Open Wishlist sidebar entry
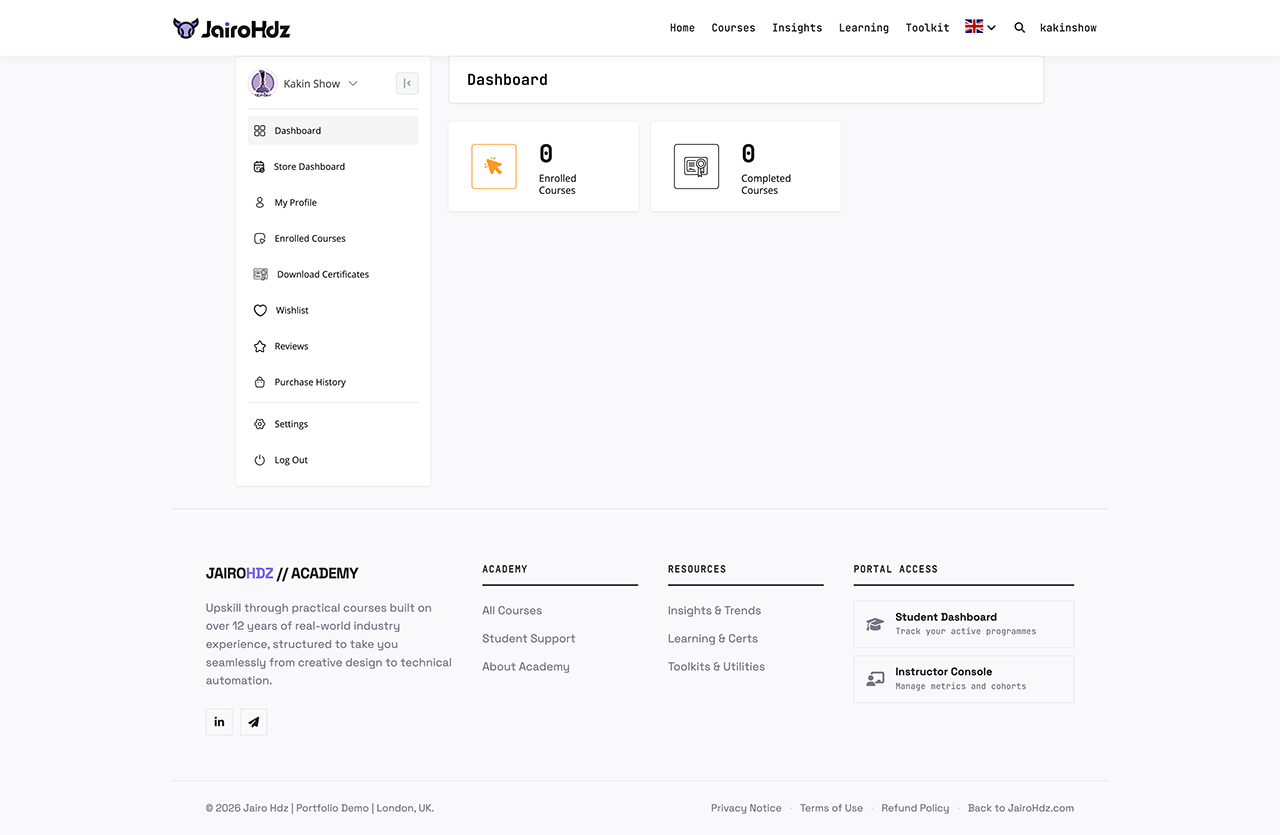Viewport: 1280px width, 835px height. click(333, 311)
